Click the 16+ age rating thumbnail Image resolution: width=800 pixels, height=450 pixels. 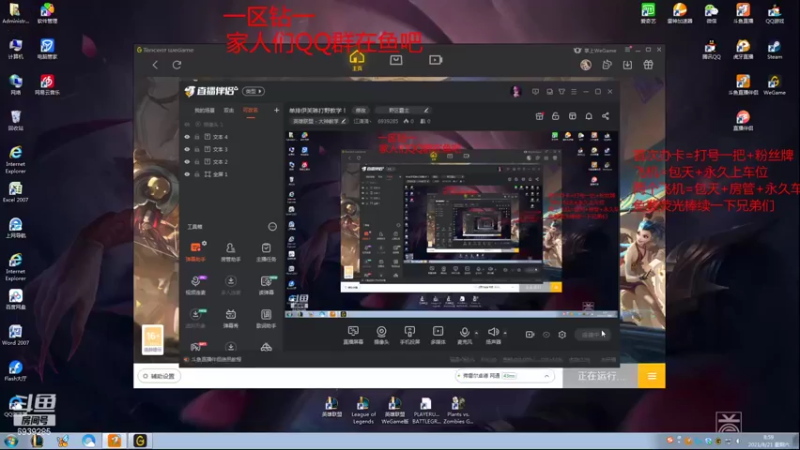pyautogui.click(x=153, y=339)
